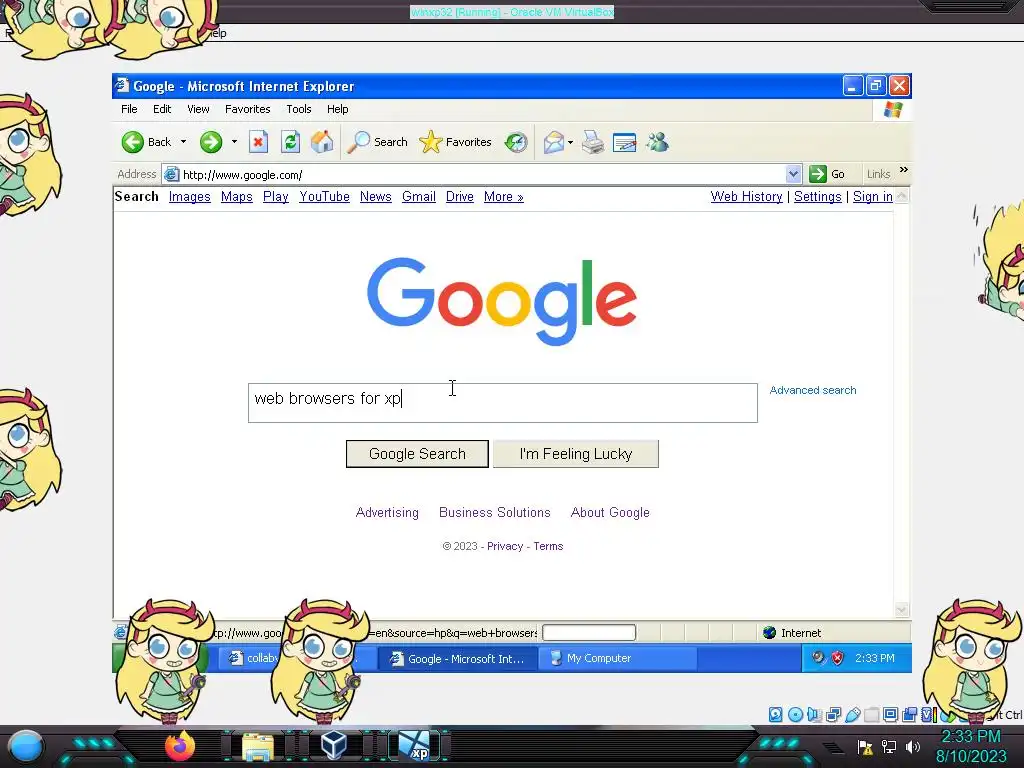The image size is (1024, 768).
Task: Click the page scrollbar down arrow
Action: pos(902,610)
